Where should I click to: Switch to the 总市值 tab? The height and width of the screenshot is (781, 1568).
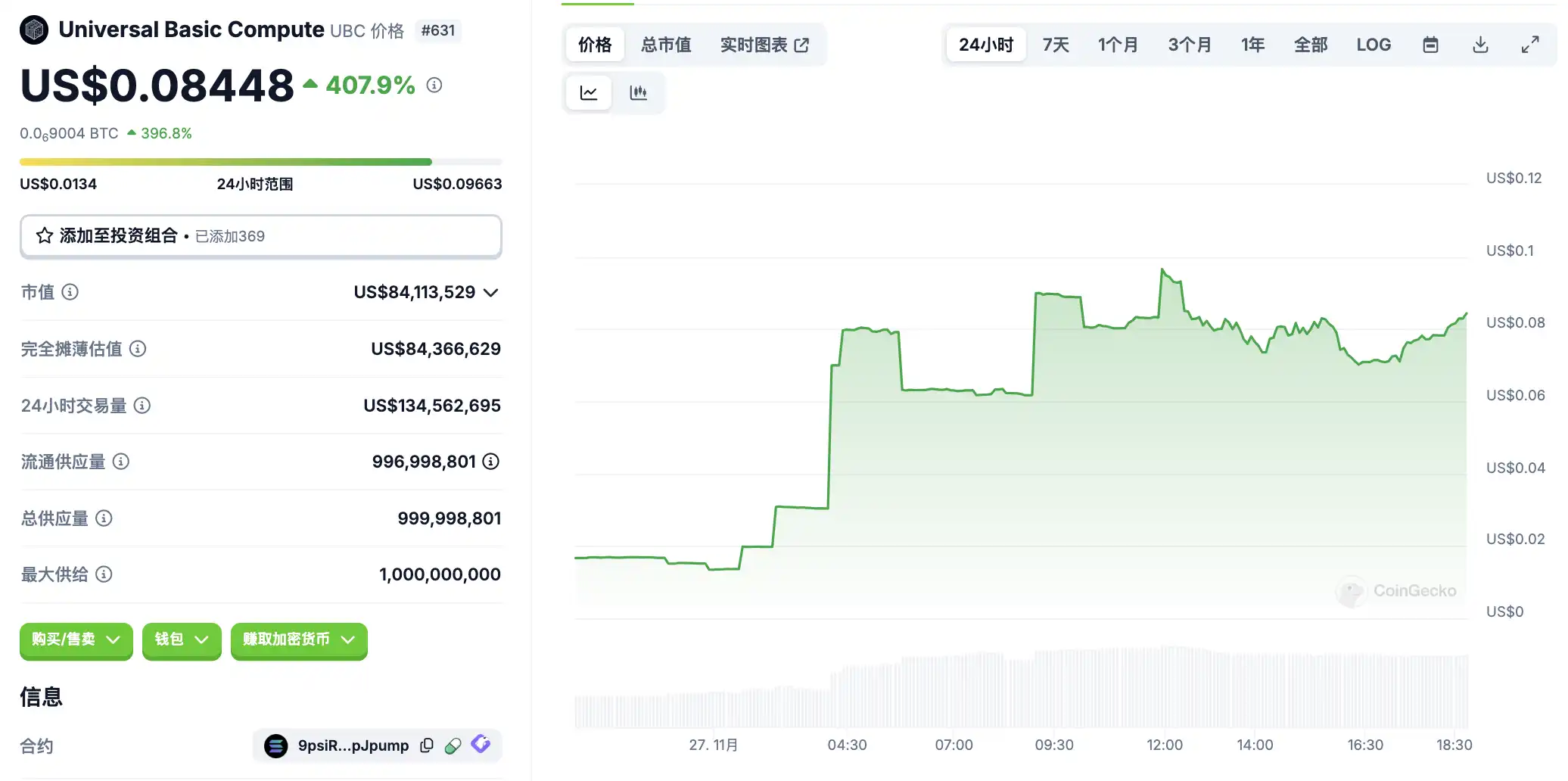point(666,45)
